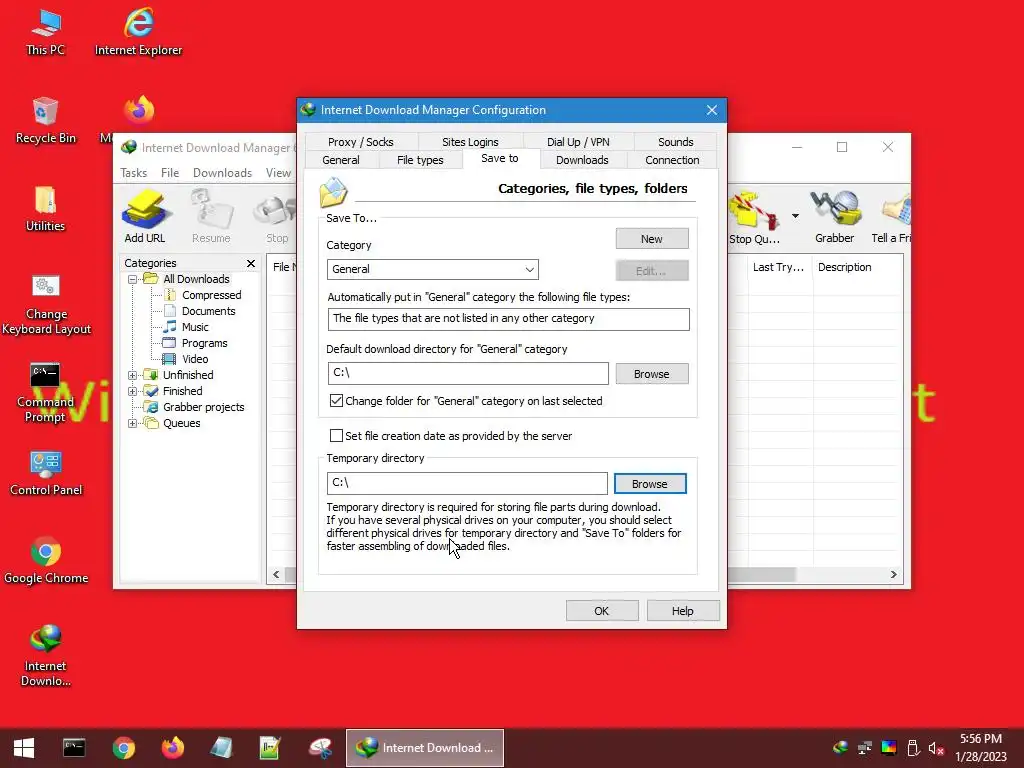Click the network tray icon
Viewport: 1024px width, 768px height.
[x=865, y=748]
